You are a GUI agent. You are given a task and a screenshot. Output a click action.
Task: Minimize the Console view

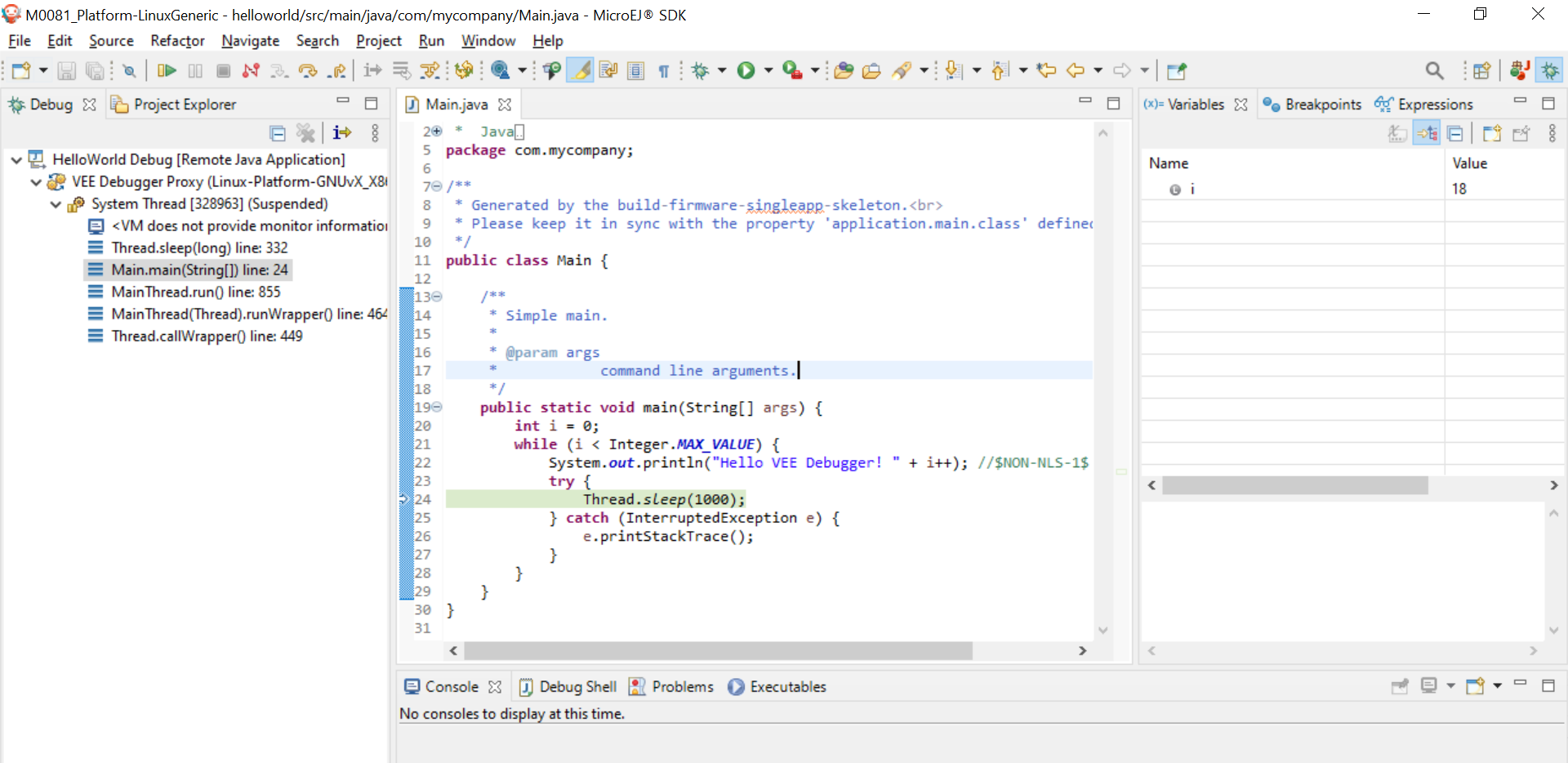(1520, 685)
